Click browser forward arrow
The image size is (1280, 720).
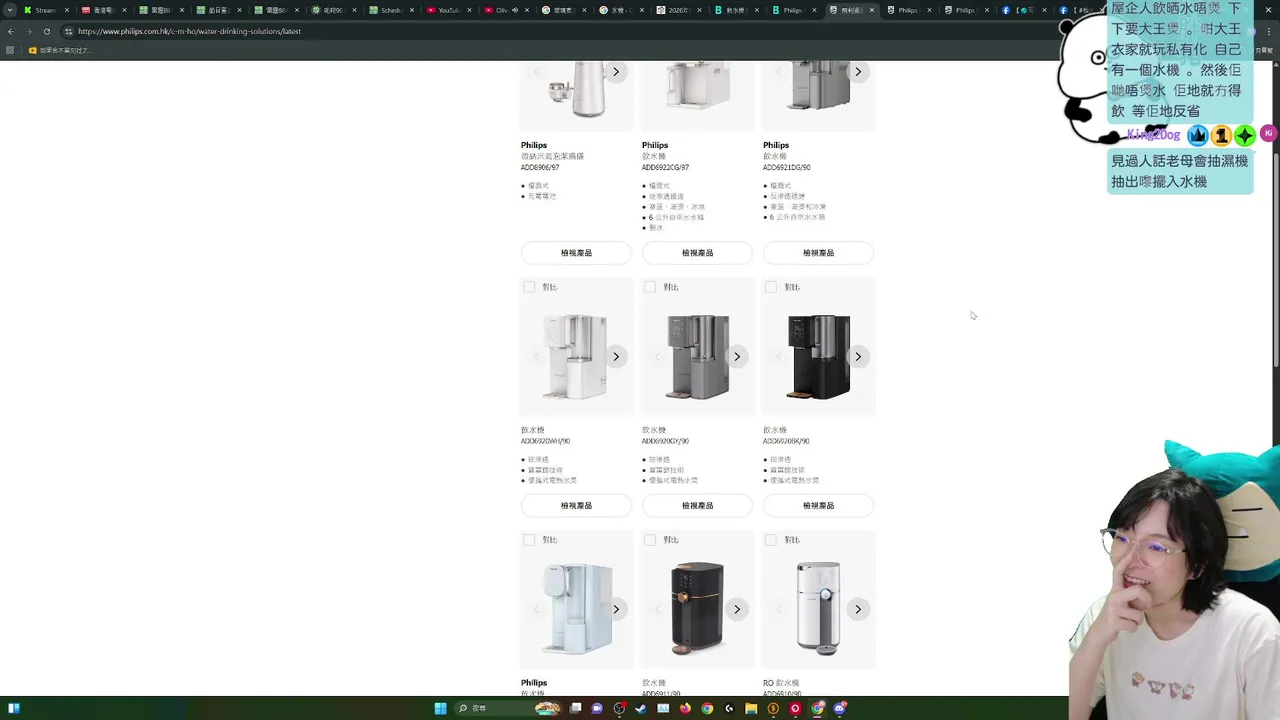pyautogui.click(x=28, y=31)
